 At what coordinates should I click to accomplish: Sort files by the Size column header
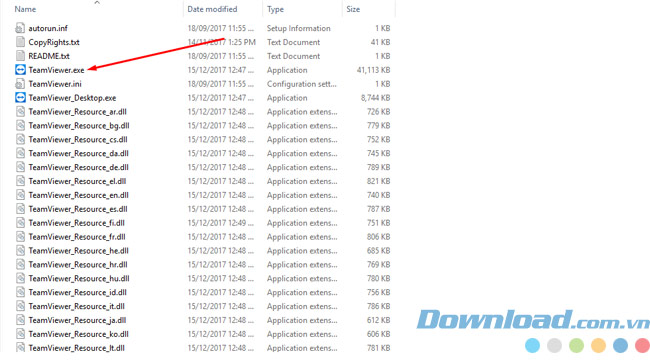(353, 9)
